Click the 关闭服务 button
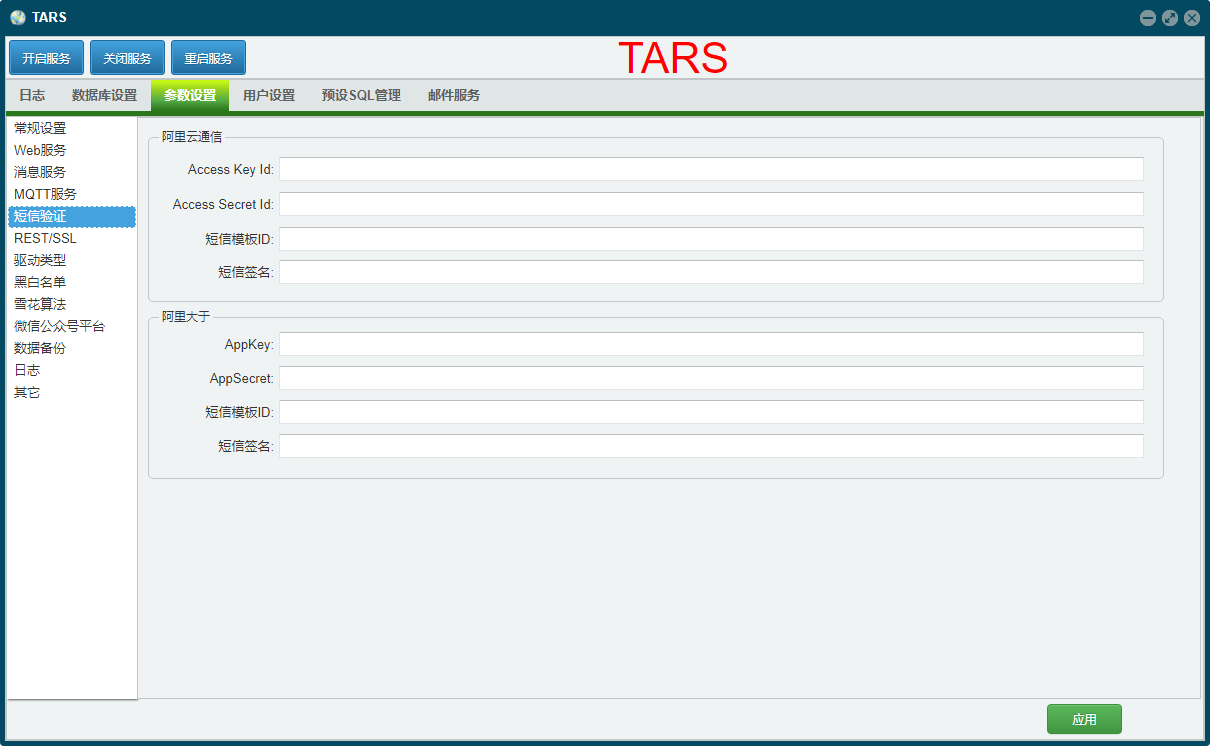This screenshot has height=746, width=1210. pos(127,58)
